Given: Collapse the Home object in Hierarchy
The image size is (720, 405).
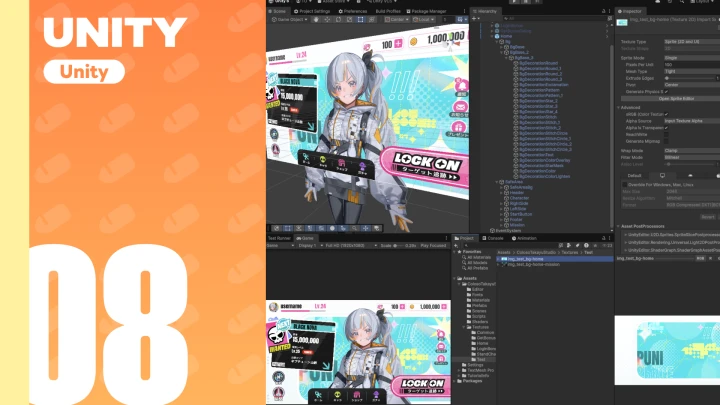Looking at the screenshot, I should click(492, 36).
